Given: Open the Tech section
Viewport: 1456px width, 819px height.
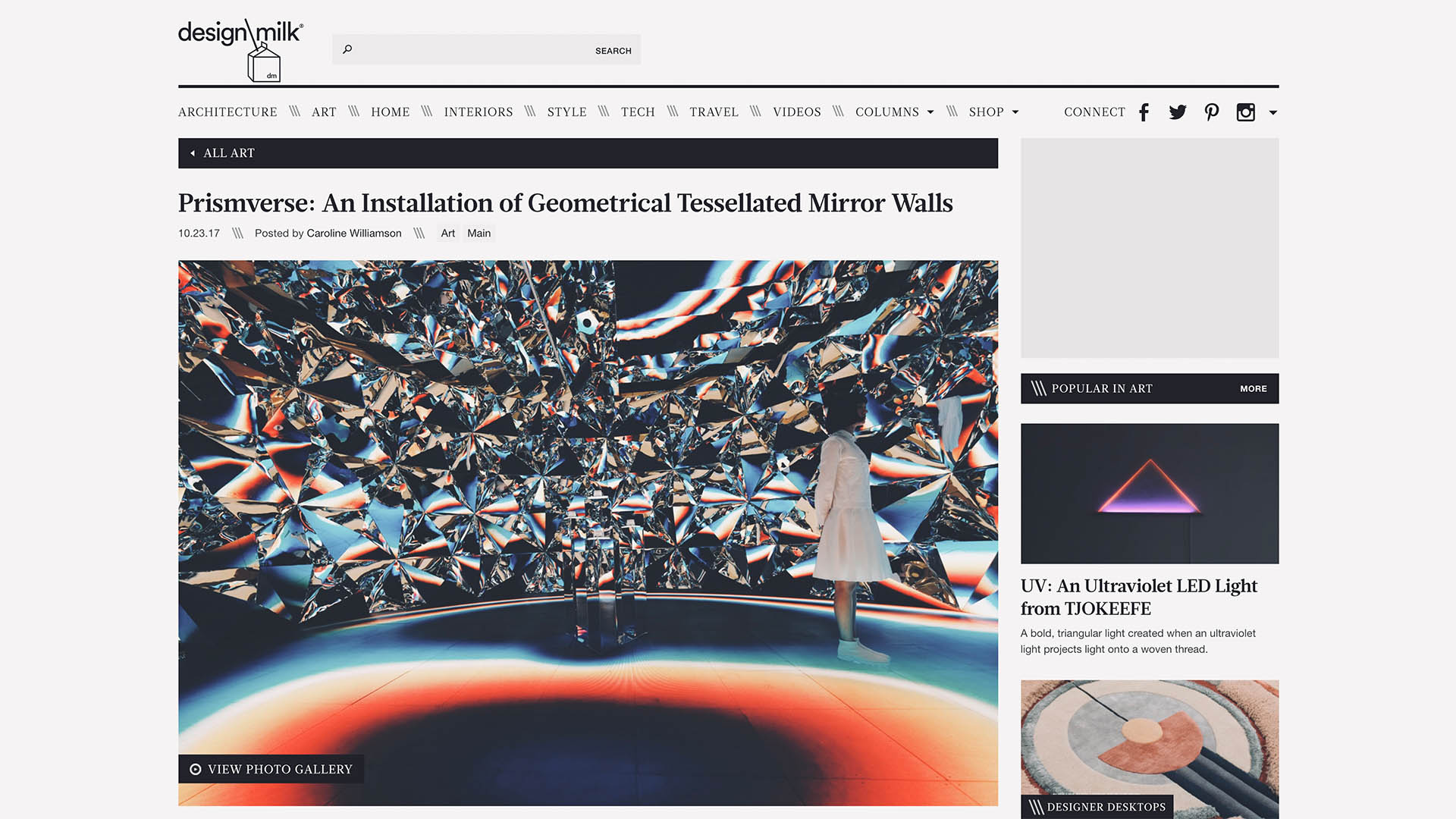Looking at the screenshot, I should (638, 112).
